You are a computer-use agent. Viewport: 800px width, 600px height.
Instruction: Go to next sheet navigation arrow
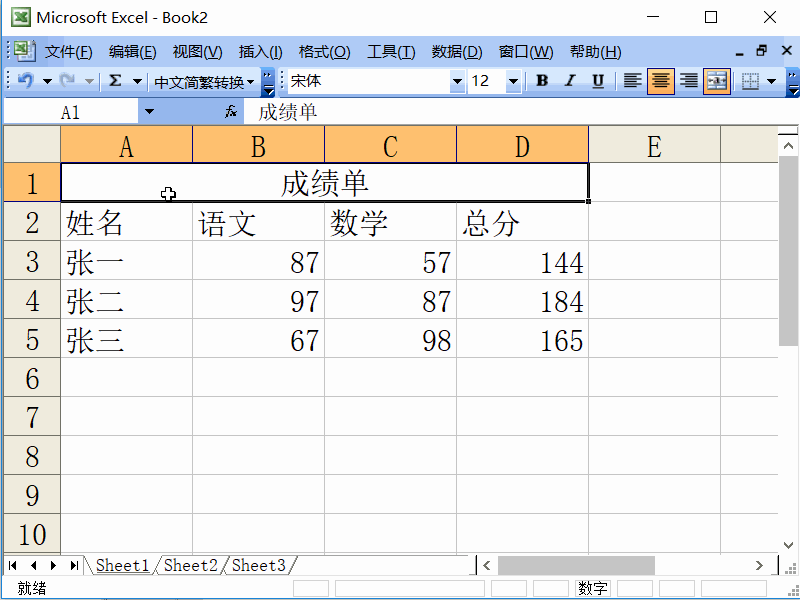54,565
